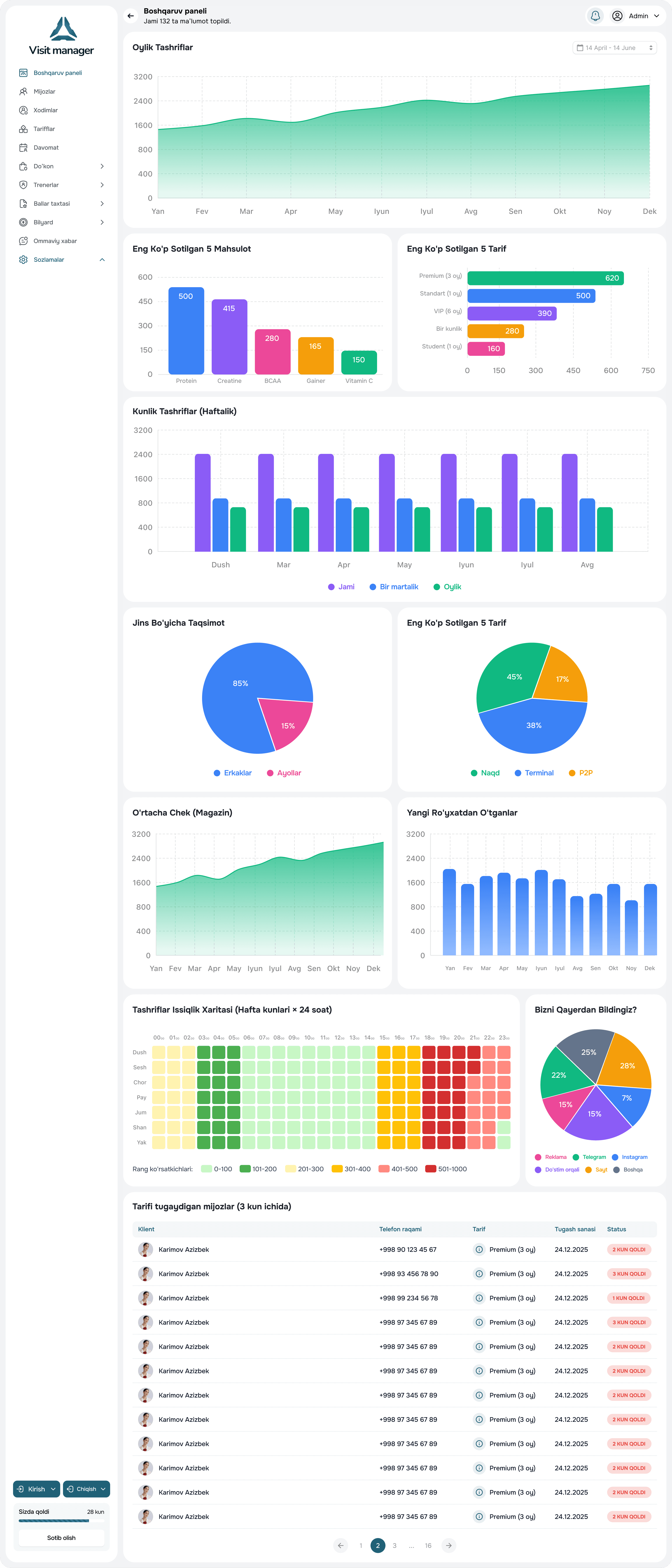The height and width of the screenshot is (1568, 672).
Task: Toggle the Bir martalik legend series
Action: point(394,587)
